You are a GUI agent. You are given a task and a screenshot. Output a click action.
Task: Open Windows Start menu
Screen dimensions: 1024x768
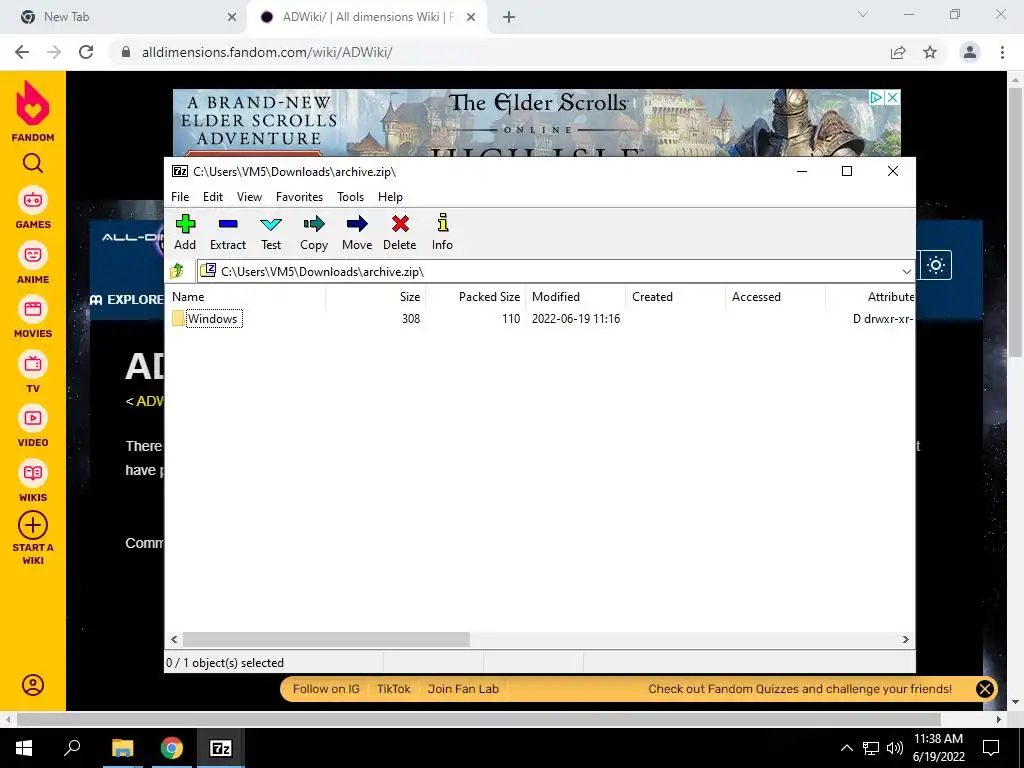tap(24, 748)
